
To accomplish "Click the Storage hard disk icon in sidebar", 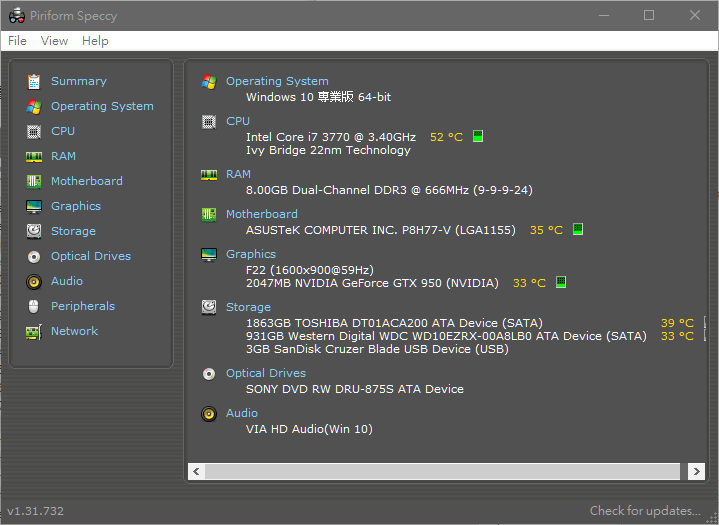I will [34, 232].
